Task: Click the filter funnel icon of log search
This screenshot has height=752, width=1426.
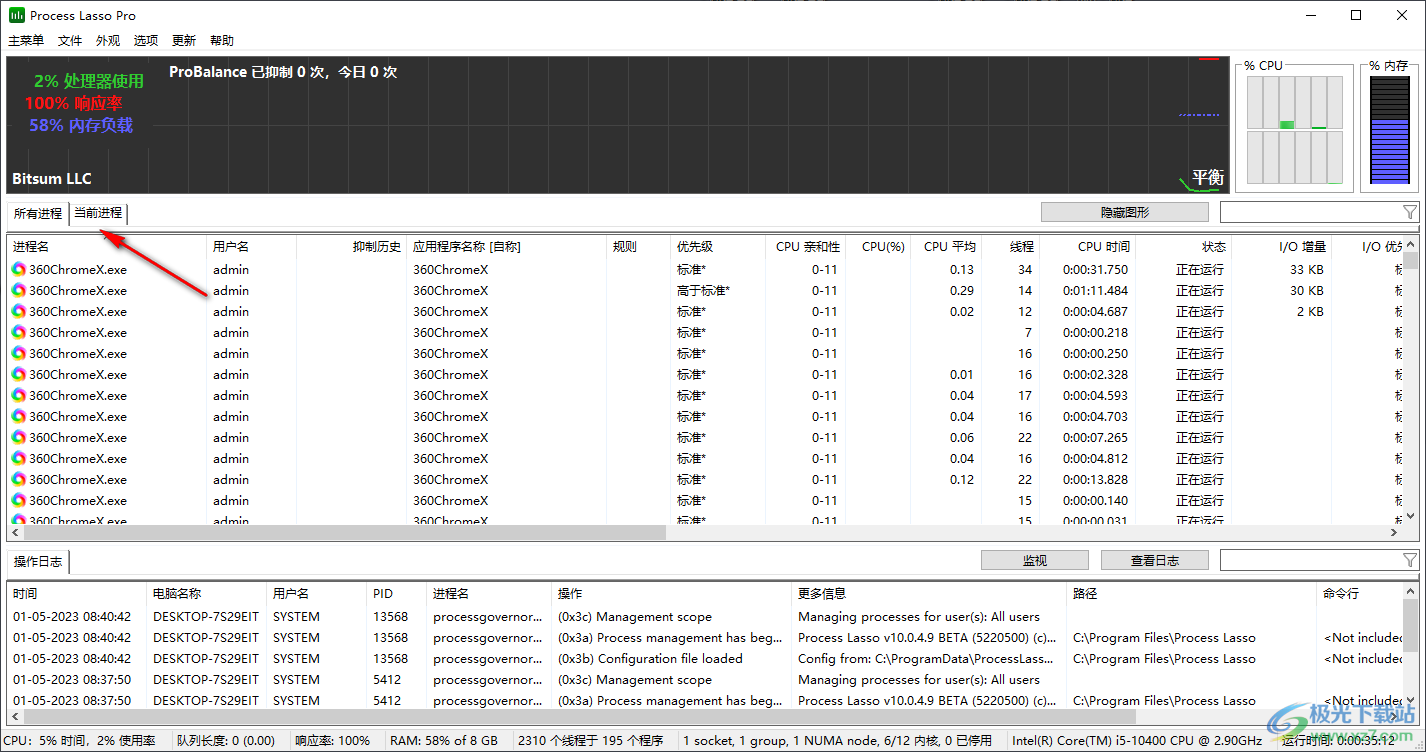Action: pyautogui.click(x=1410, y=560)
